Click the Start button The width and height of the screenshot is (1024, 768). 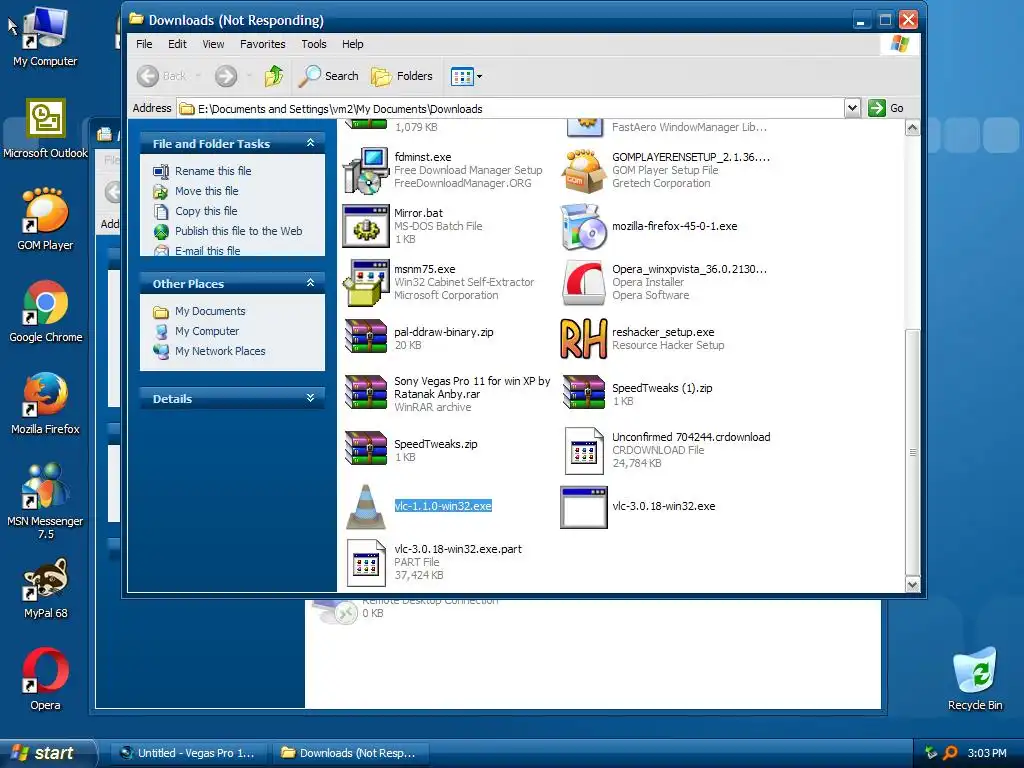tap(47, 753)
